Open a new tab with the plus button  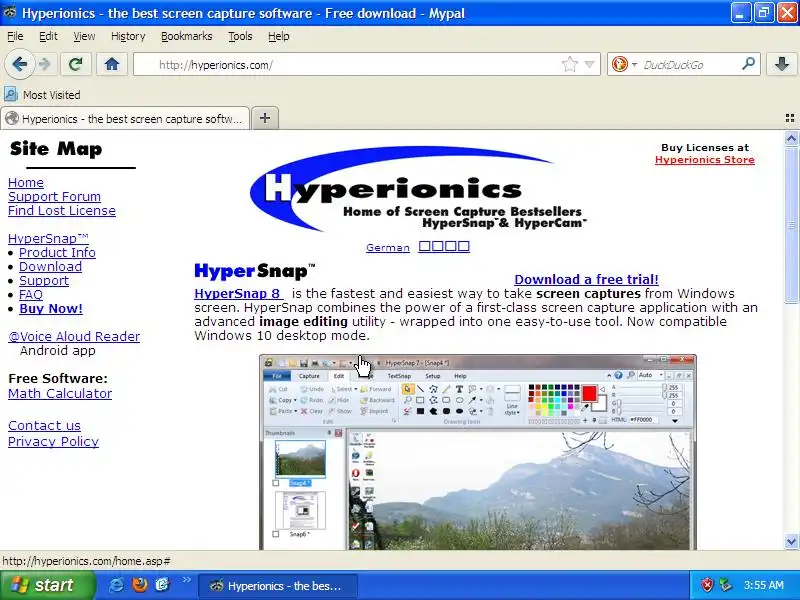pos(265,118)
